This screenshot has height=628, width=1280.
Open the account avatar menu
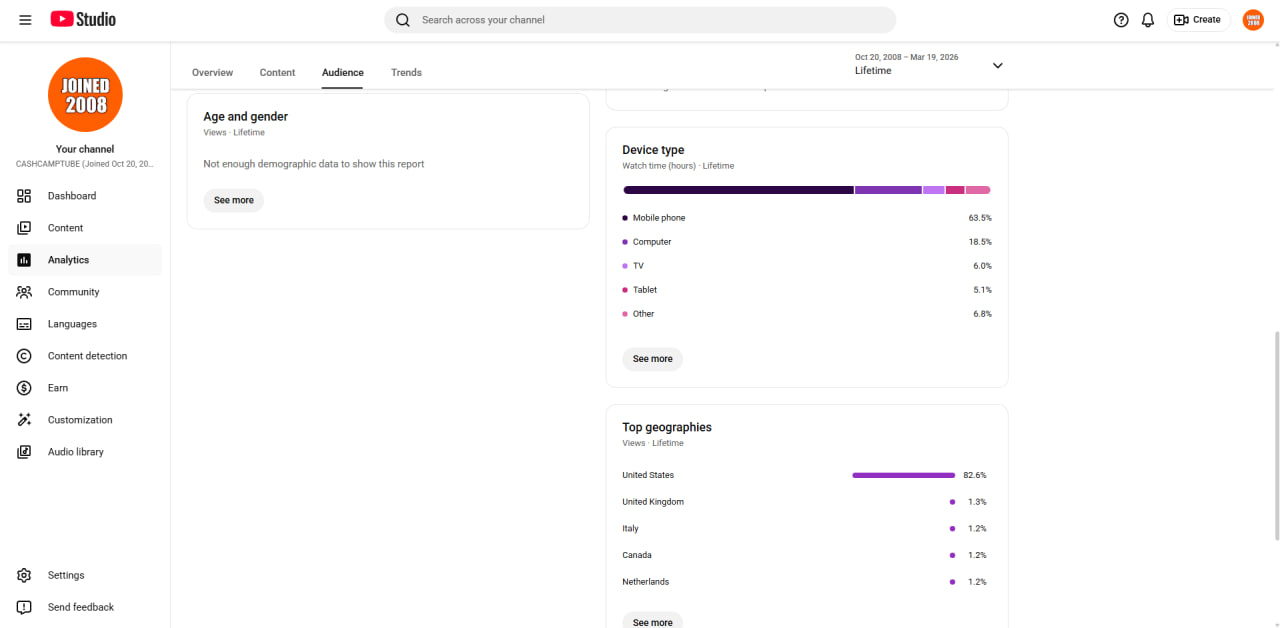[1253, 20]
